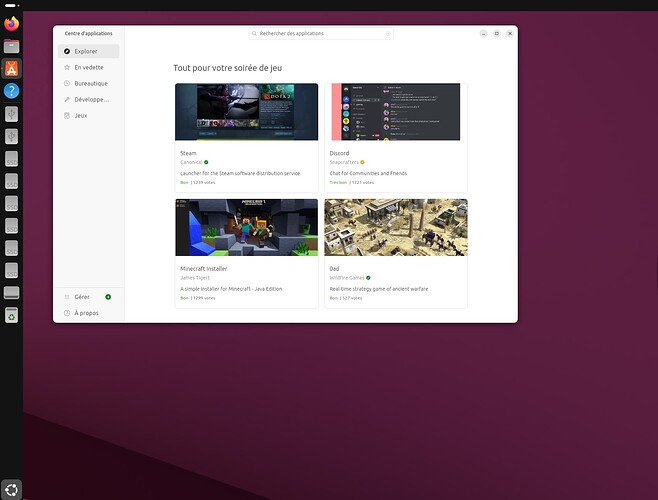658x500 pixels.
Task: Click the compass icon beside Explorer
Action: tap(67, 51)
